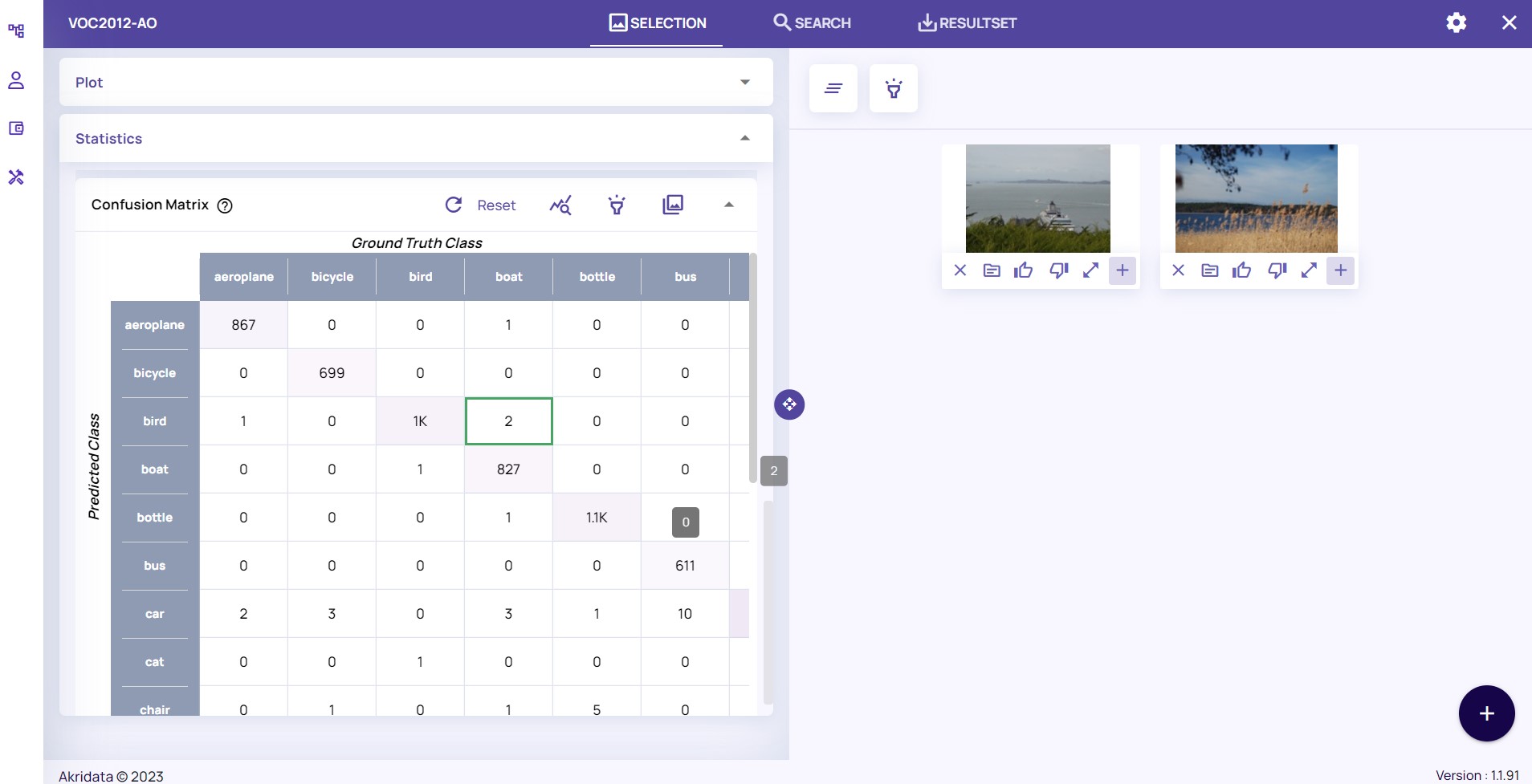Select the cell with value 10
The width and height of the screenshot is (1532, 784).
click(685, 614)
